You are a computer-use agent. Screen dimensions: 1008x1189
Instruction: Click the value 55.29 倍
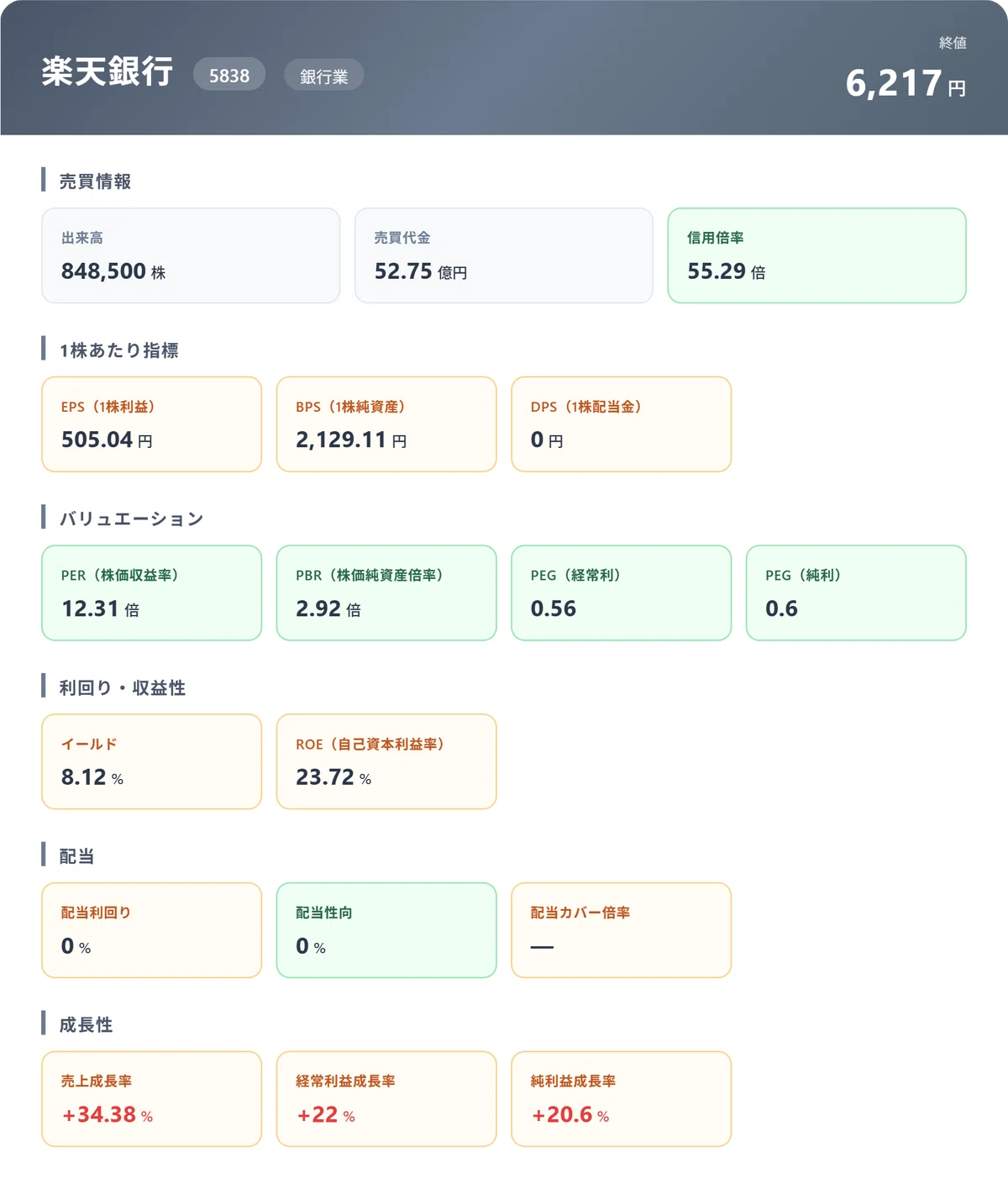(x=727, y=271)
